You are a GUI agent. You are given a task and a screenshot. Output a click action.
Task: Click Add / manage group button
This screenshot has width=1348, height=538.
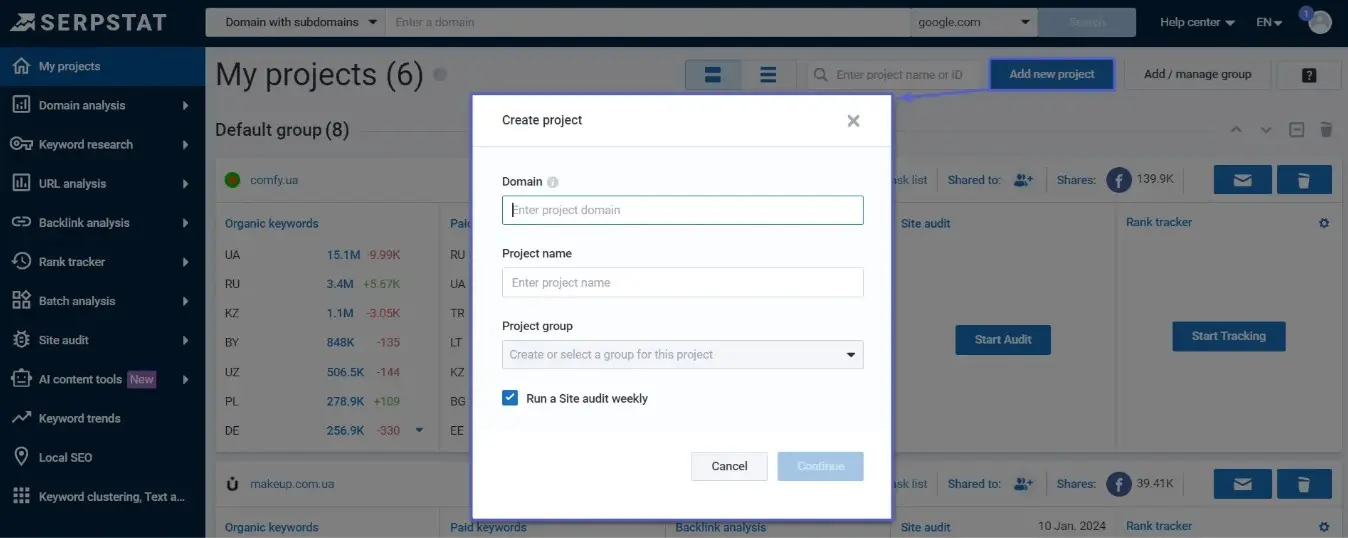pos(1197,74)
